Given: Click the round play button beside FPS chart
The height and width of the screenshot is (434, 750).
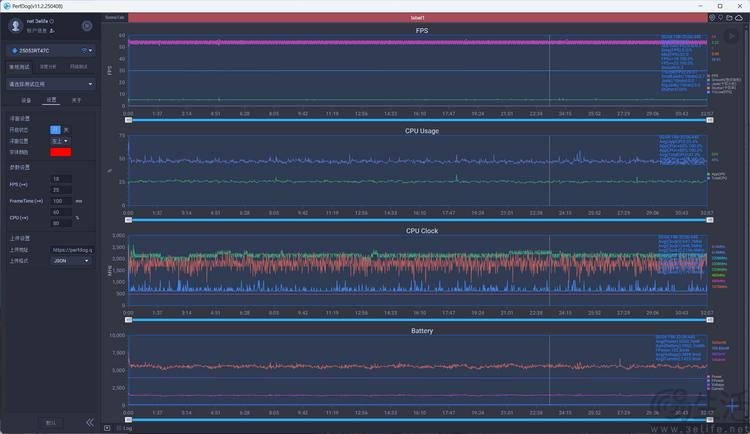Looking at the screenshot, I should [x=731, y=36].
